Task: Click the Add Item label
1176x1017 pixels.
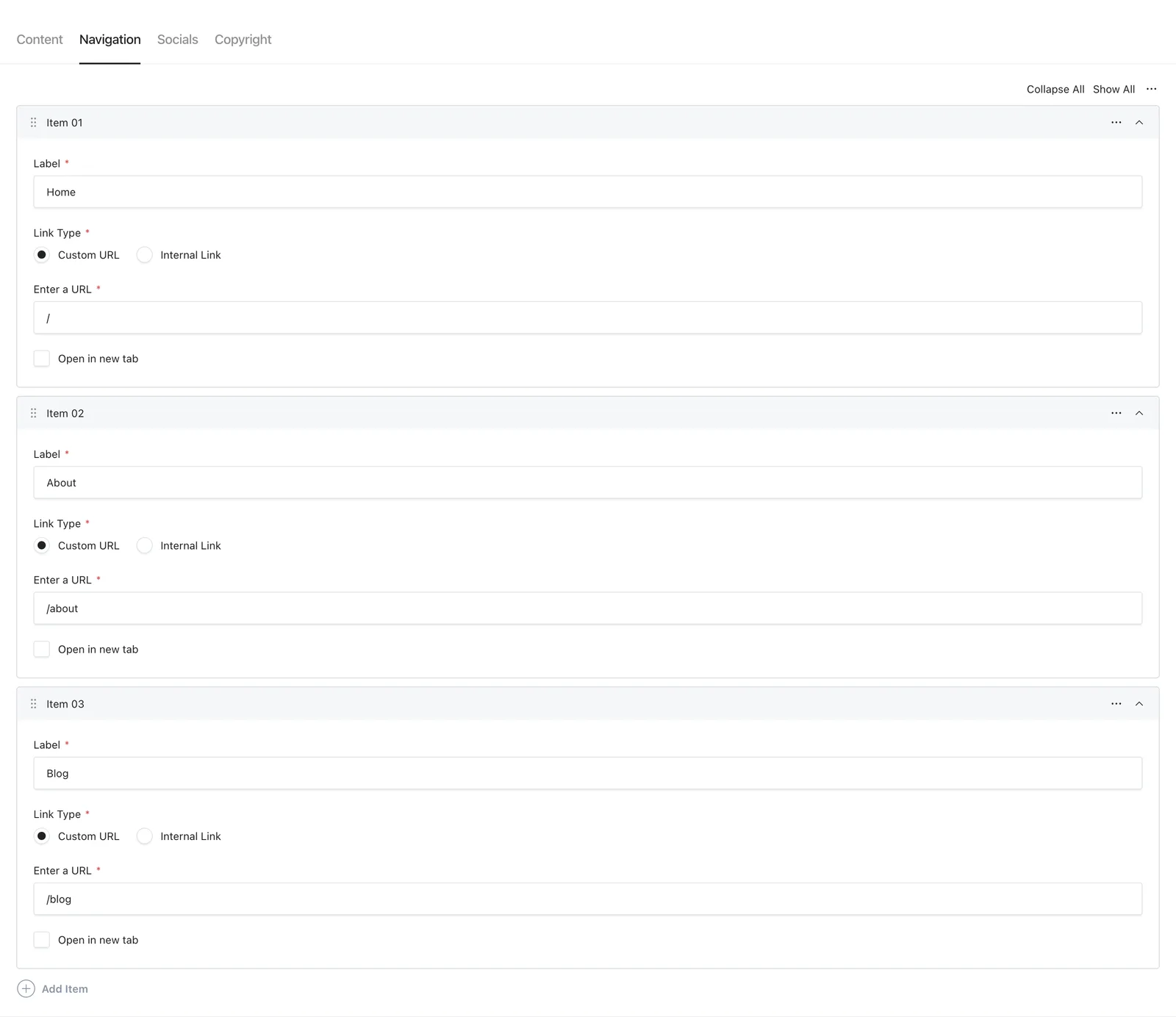Action: point(65,989)
